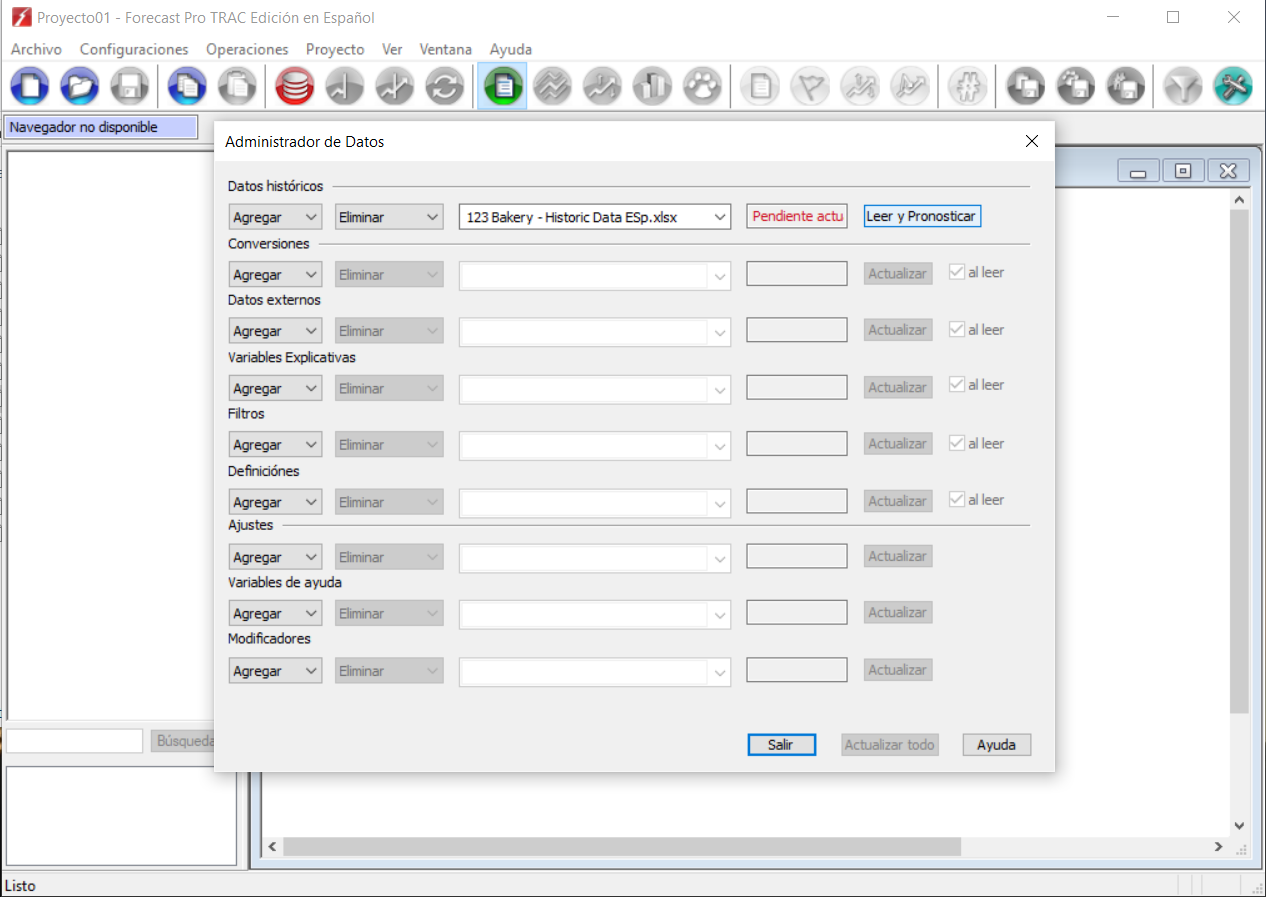
Task: Open Agregar dropdown under Variables Explicativas
Action: 275,388
